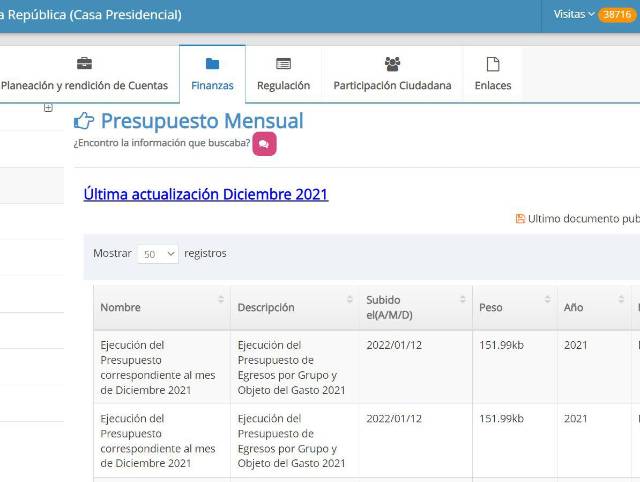Image resolution: width=640 pixels, height=482 pixels.
Task: Sort table by Peso column
Action: point(514,307)
